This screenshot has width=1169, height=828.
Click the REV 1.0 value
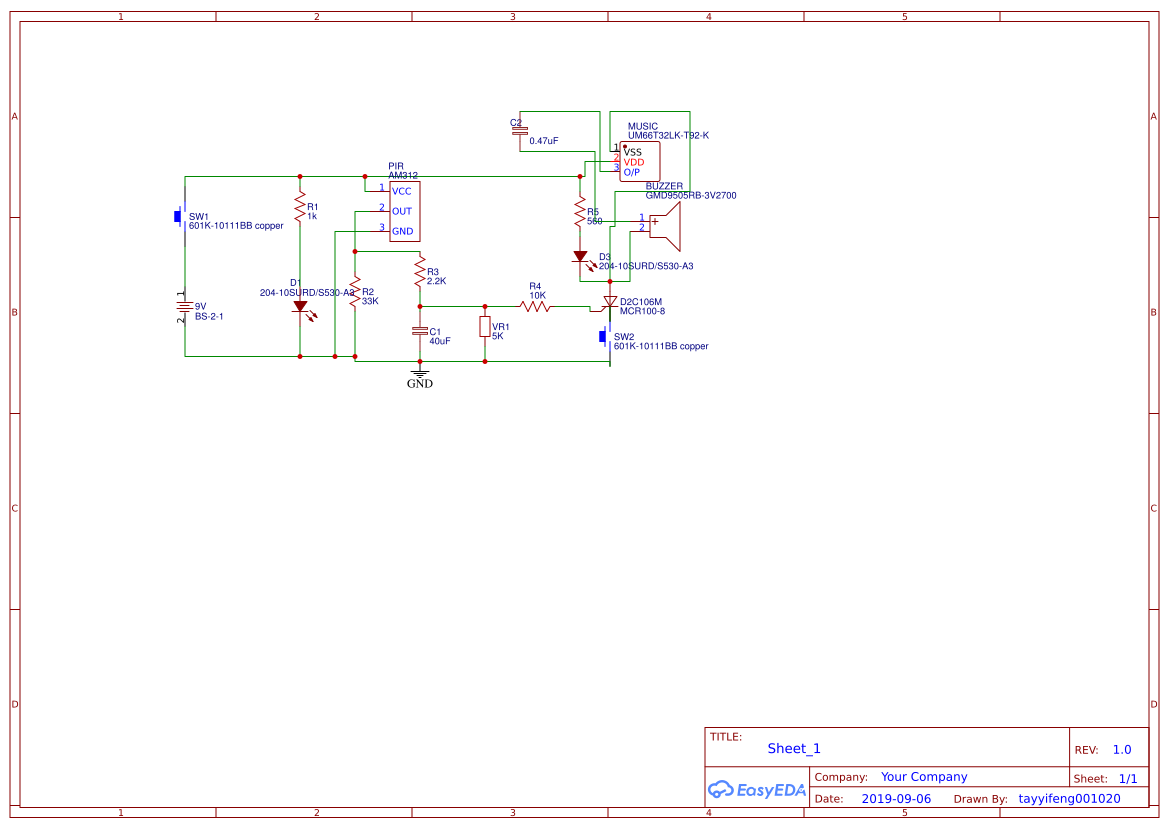1121,749
